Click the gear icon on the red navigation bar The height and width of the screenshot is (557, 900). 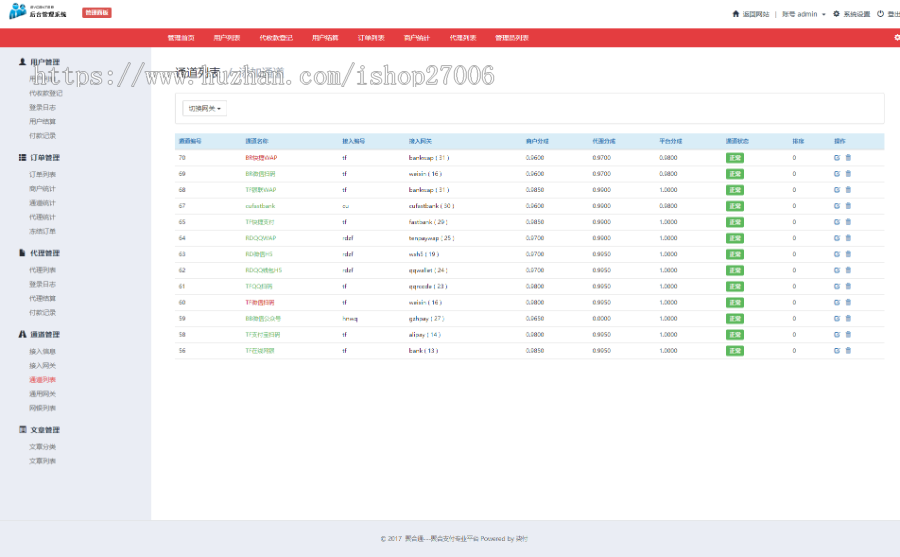(897, 37)
